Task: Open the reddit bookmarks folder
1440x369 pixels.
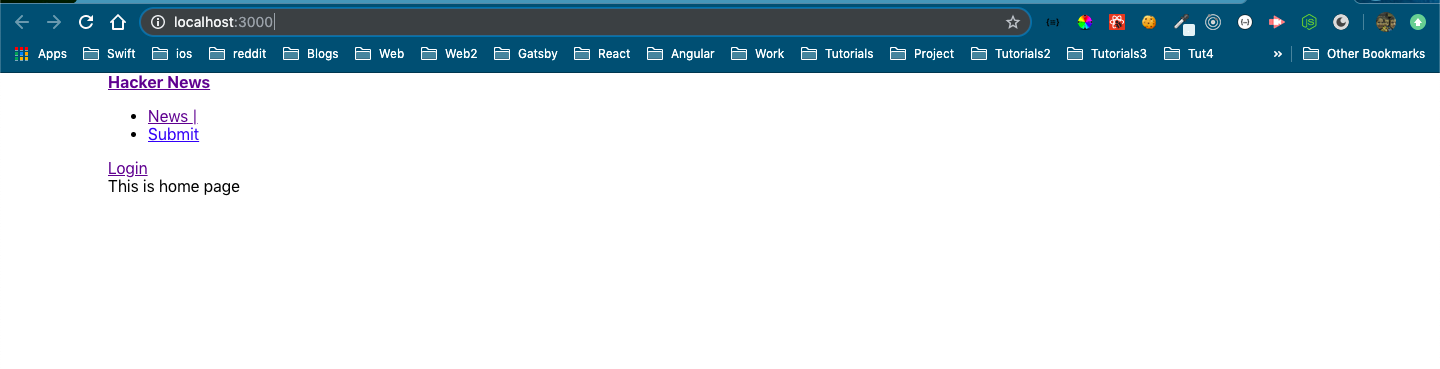Action: (x=237, y=54)
